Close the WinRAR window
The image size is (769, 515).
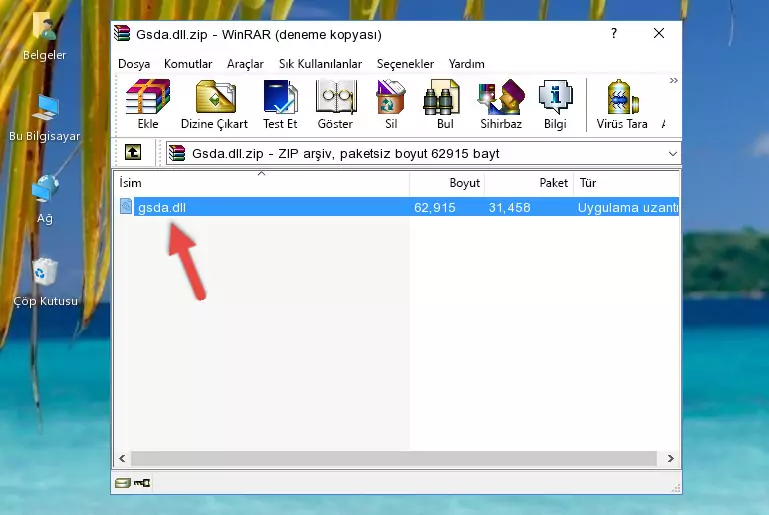(x=659, y=33)
